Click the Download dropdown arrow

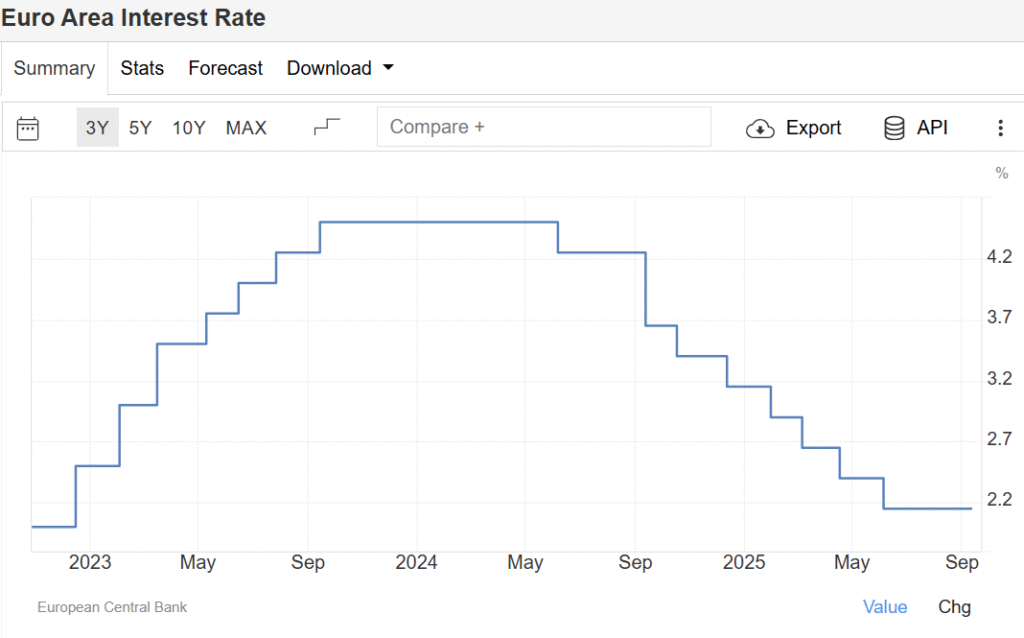point(388,68)
